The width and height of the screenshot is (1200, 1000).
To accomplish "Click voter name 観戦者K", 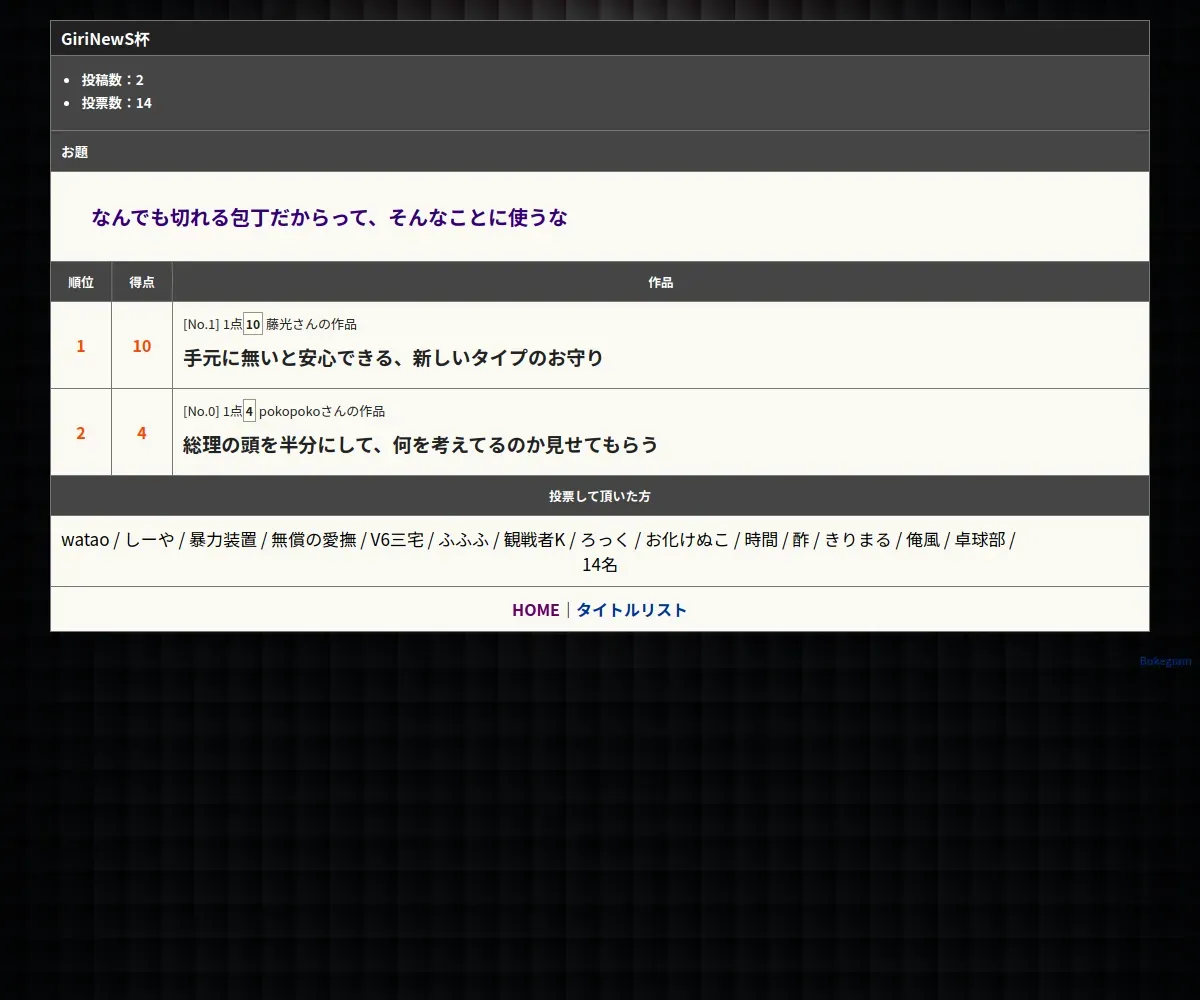I will tap(535, 540).
